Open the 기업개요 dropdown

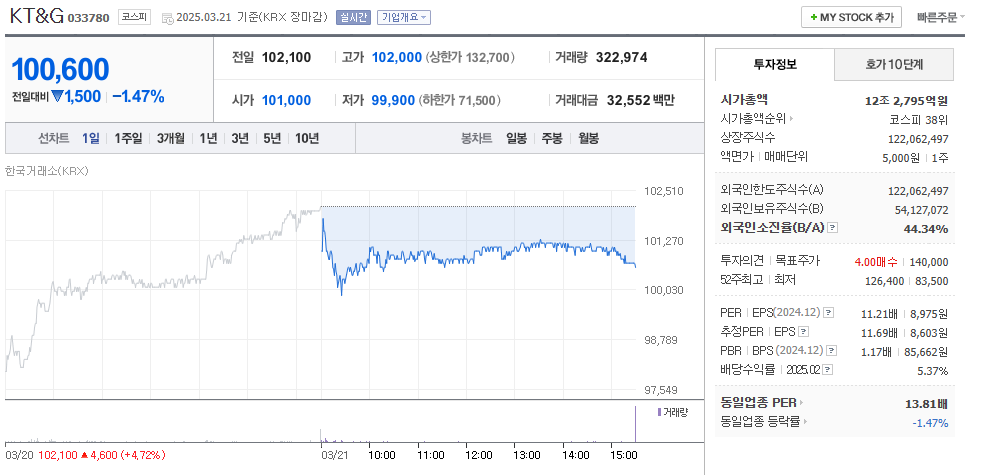404,18
